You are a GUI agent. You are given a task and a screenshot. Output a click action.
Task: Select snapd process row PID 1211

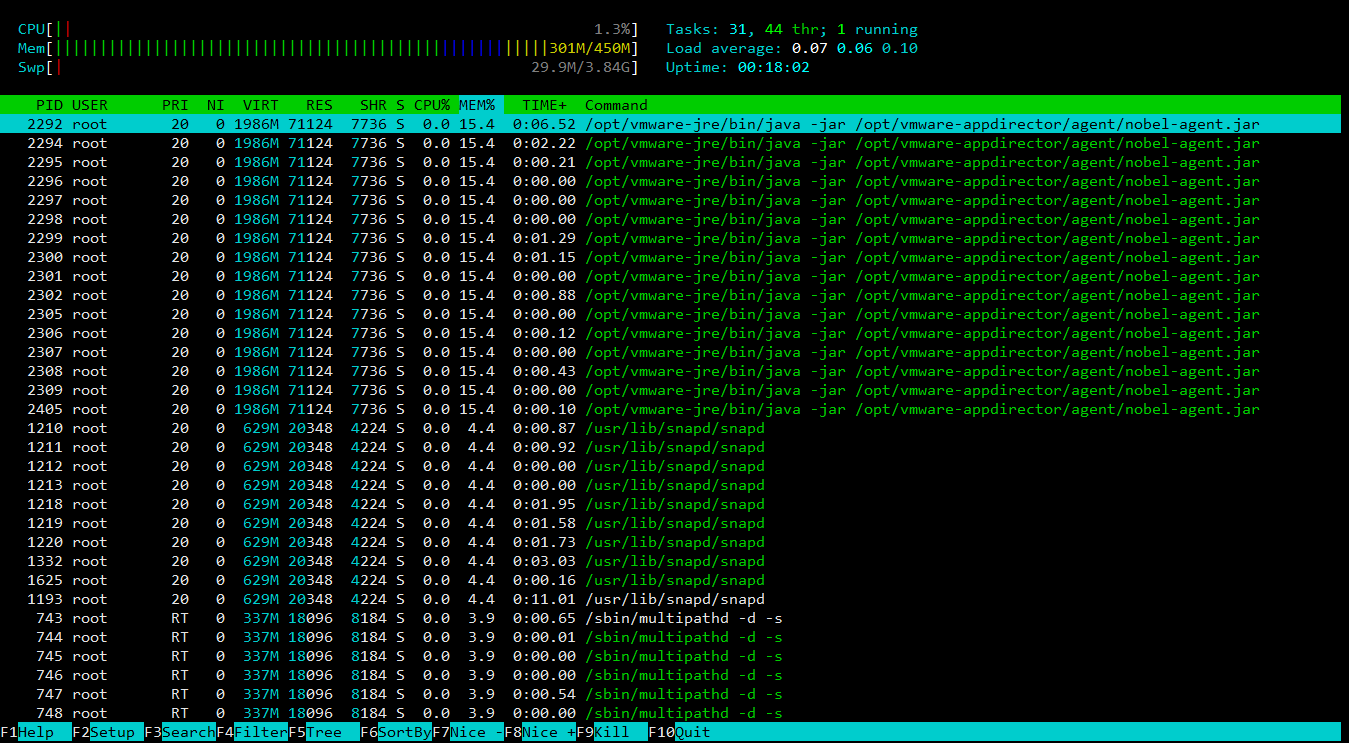(670, 447)
